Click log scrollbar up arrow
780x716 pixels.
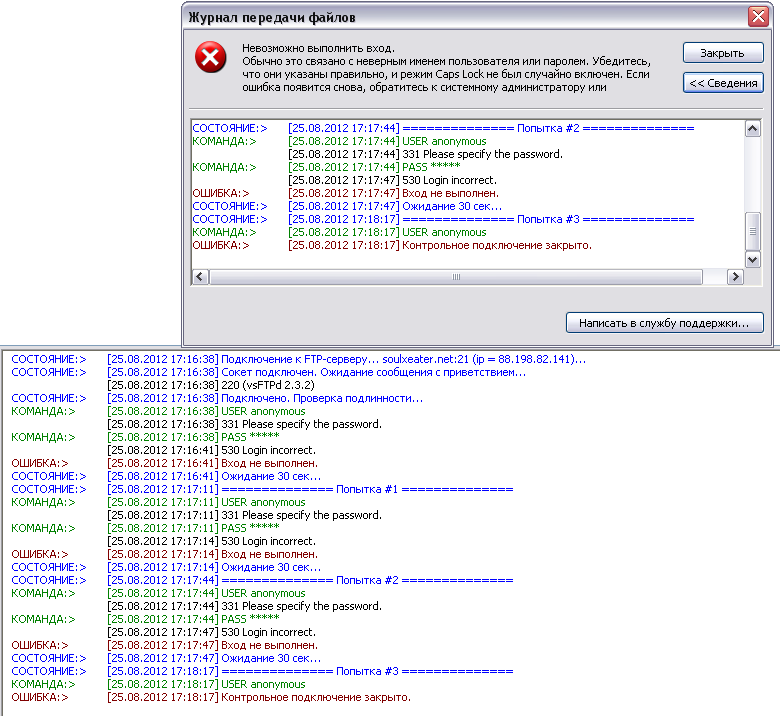tap(752, 128)
